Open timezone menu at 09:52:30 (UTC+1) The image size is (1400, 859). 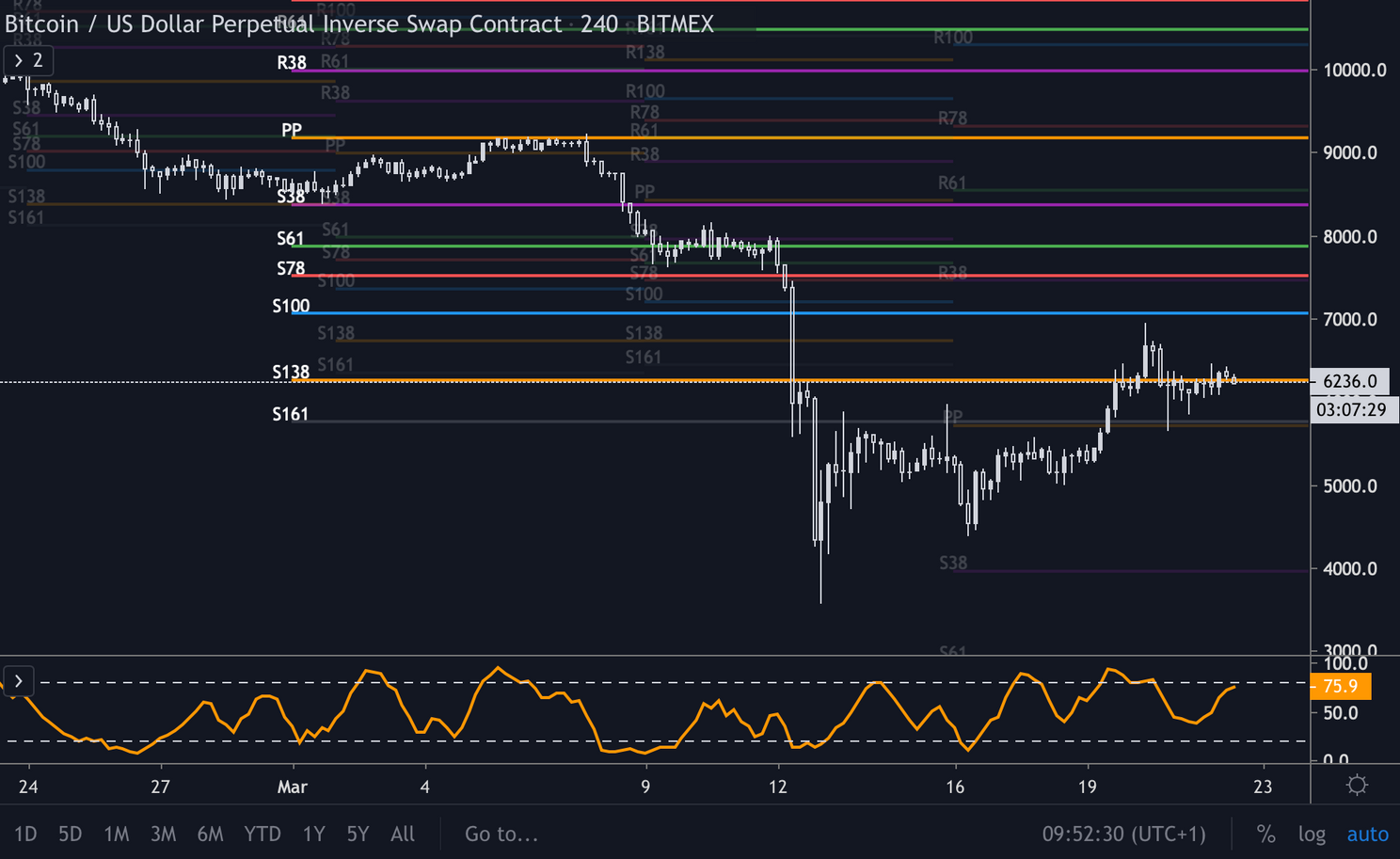(1124, 834)
